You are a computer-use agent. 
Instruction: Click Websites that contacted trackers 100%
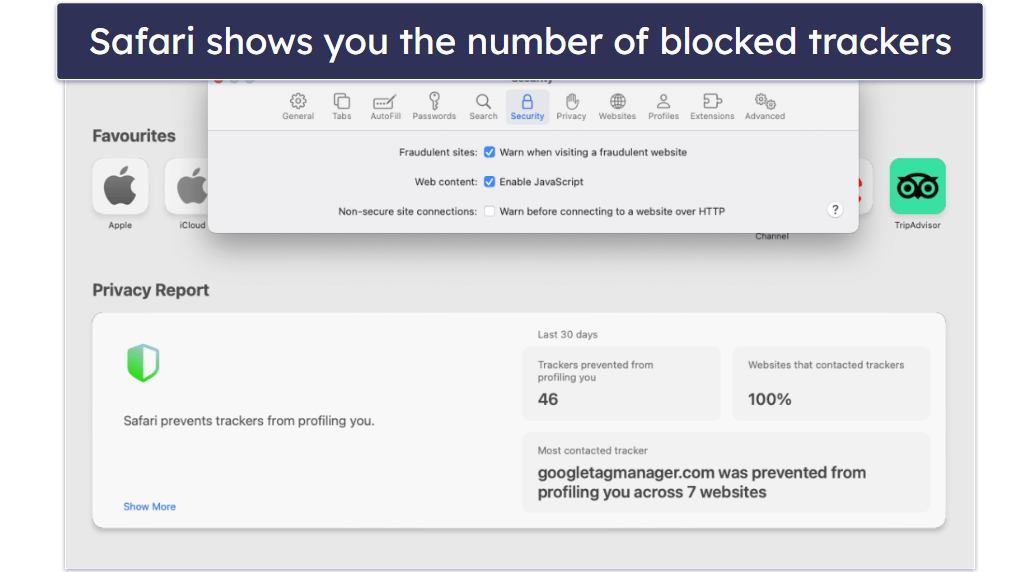(x=832, y=384)
